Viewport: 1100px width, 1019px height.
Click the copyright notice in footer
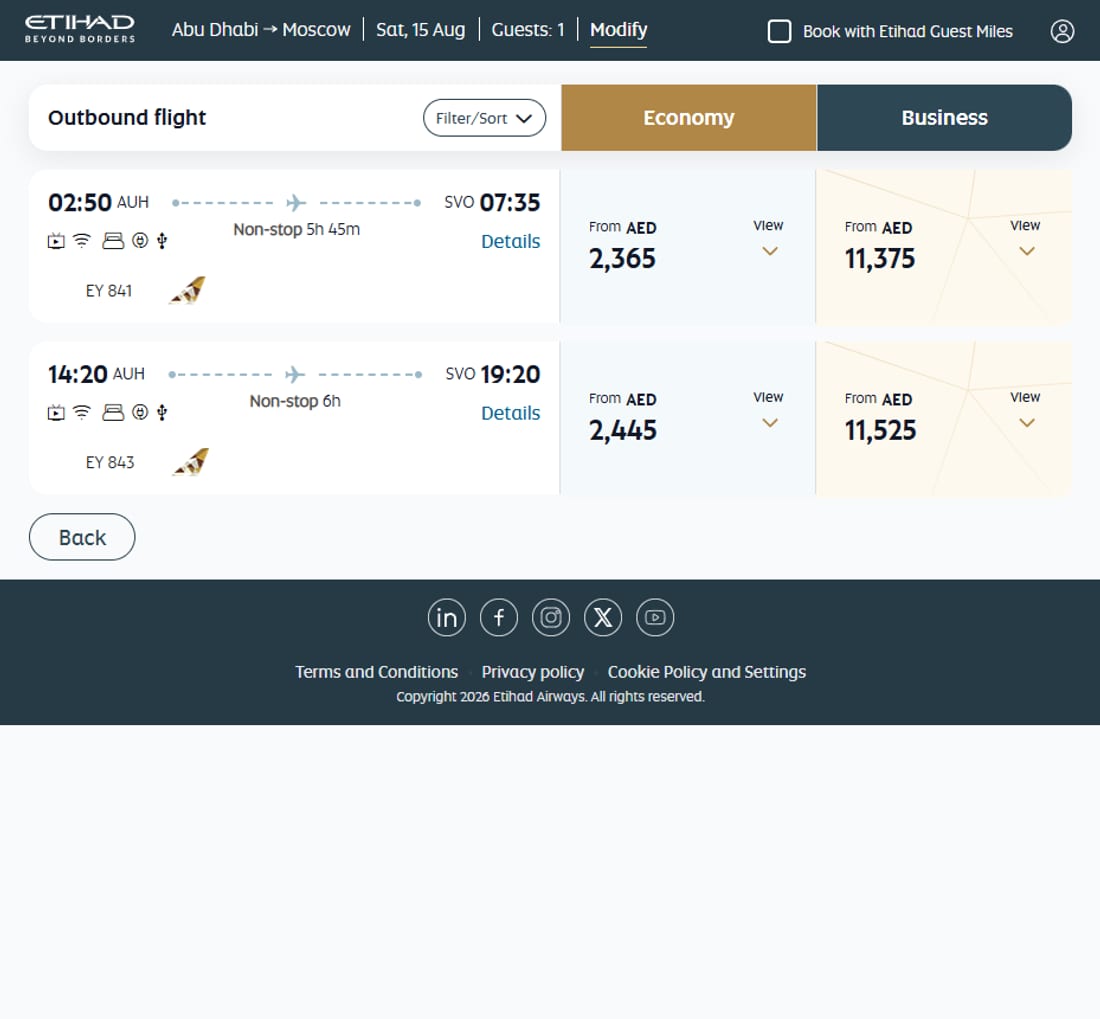tap(550, 696)
